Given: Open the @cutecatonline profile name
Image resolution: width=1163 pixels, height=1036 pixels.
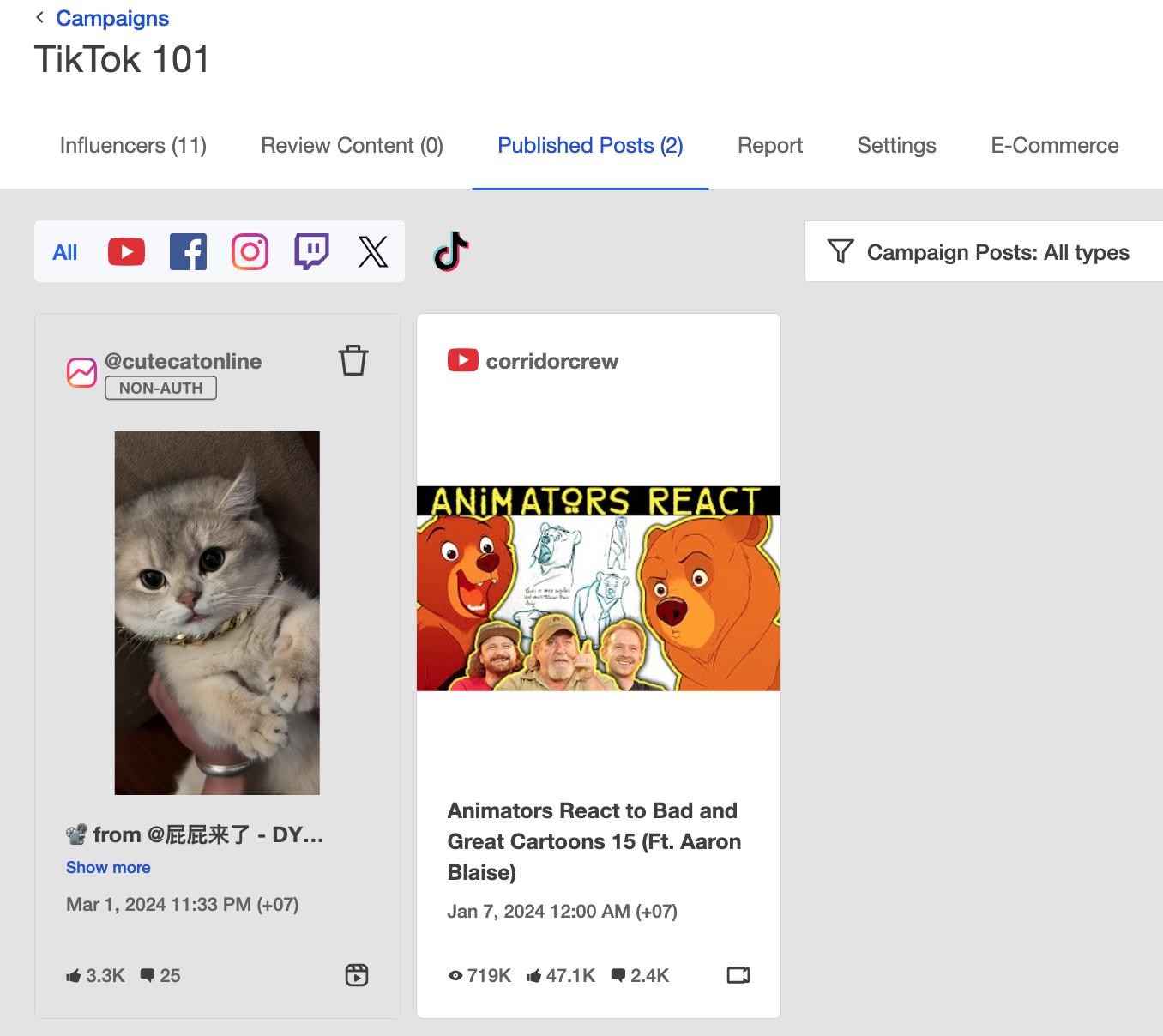Looking at the screenshot, I should click(184, 361).
